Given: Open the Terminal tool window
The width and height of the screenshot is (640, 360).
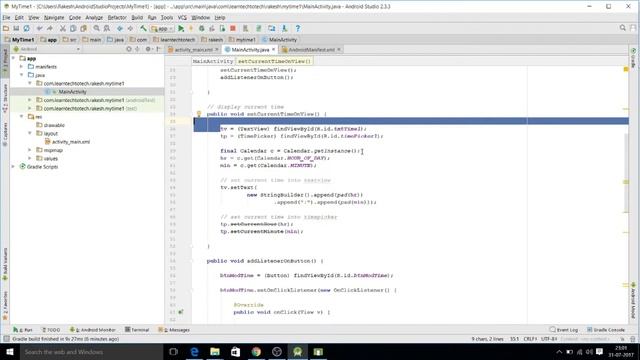Looking at the screenshot, I should [x=137, y=329].
